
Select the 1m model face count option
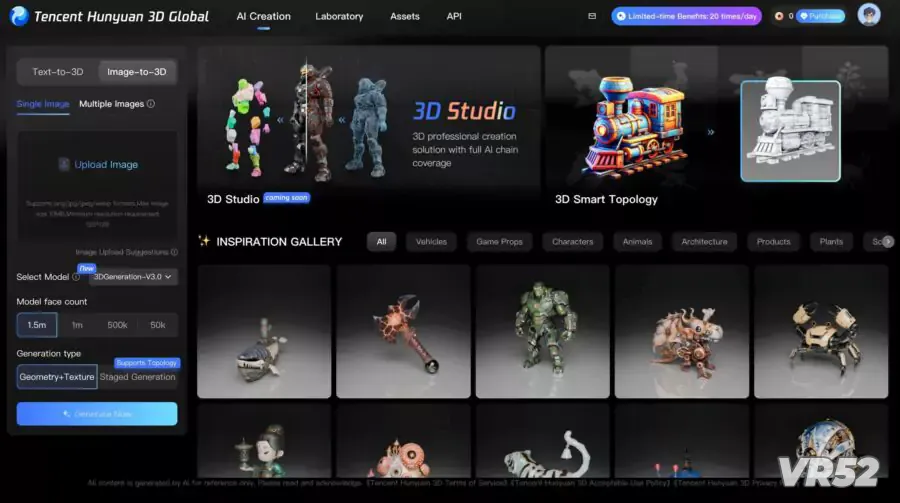(x=77, y=325)
